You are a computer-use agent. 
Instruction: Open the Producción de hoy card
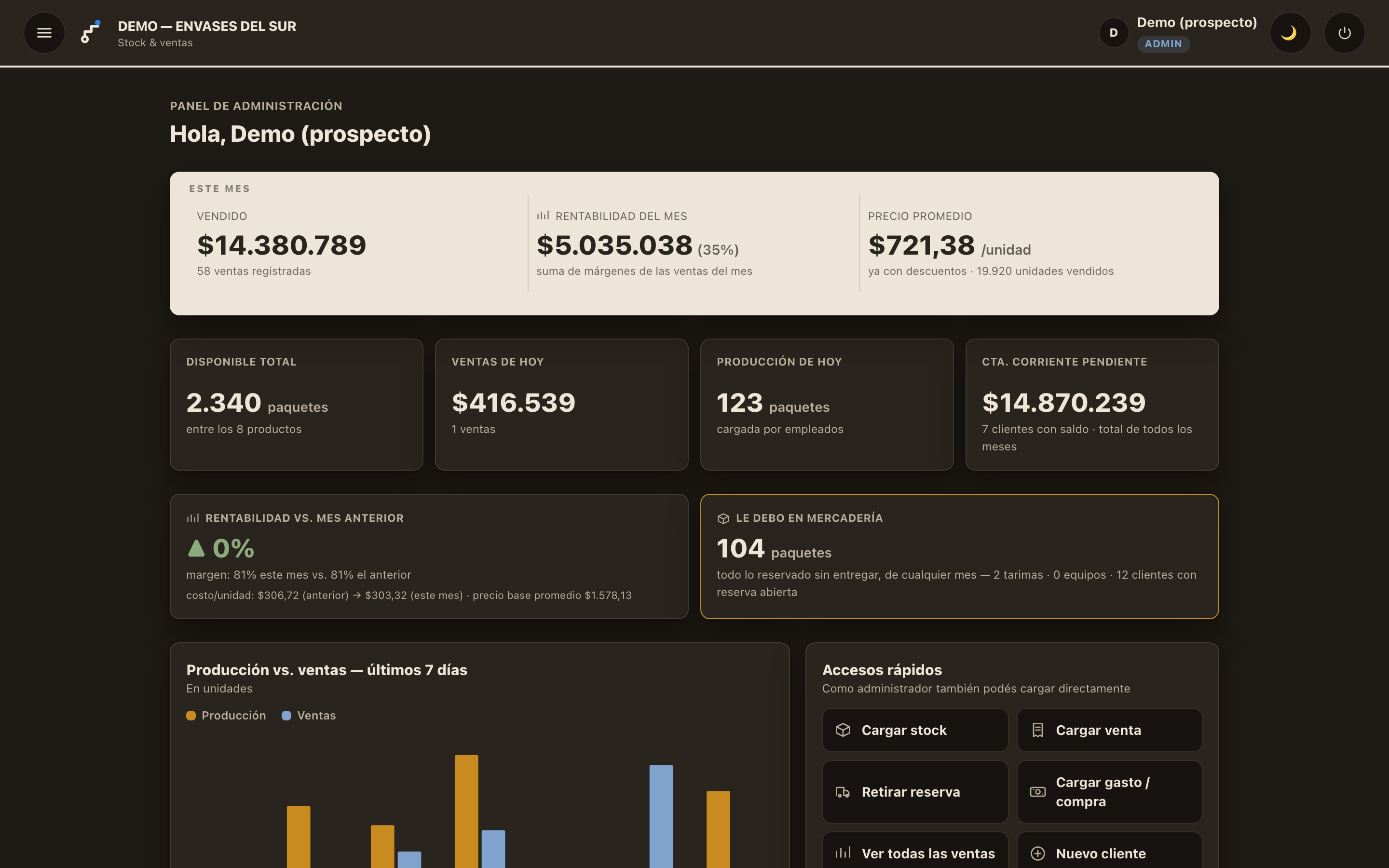coord(827,404)
